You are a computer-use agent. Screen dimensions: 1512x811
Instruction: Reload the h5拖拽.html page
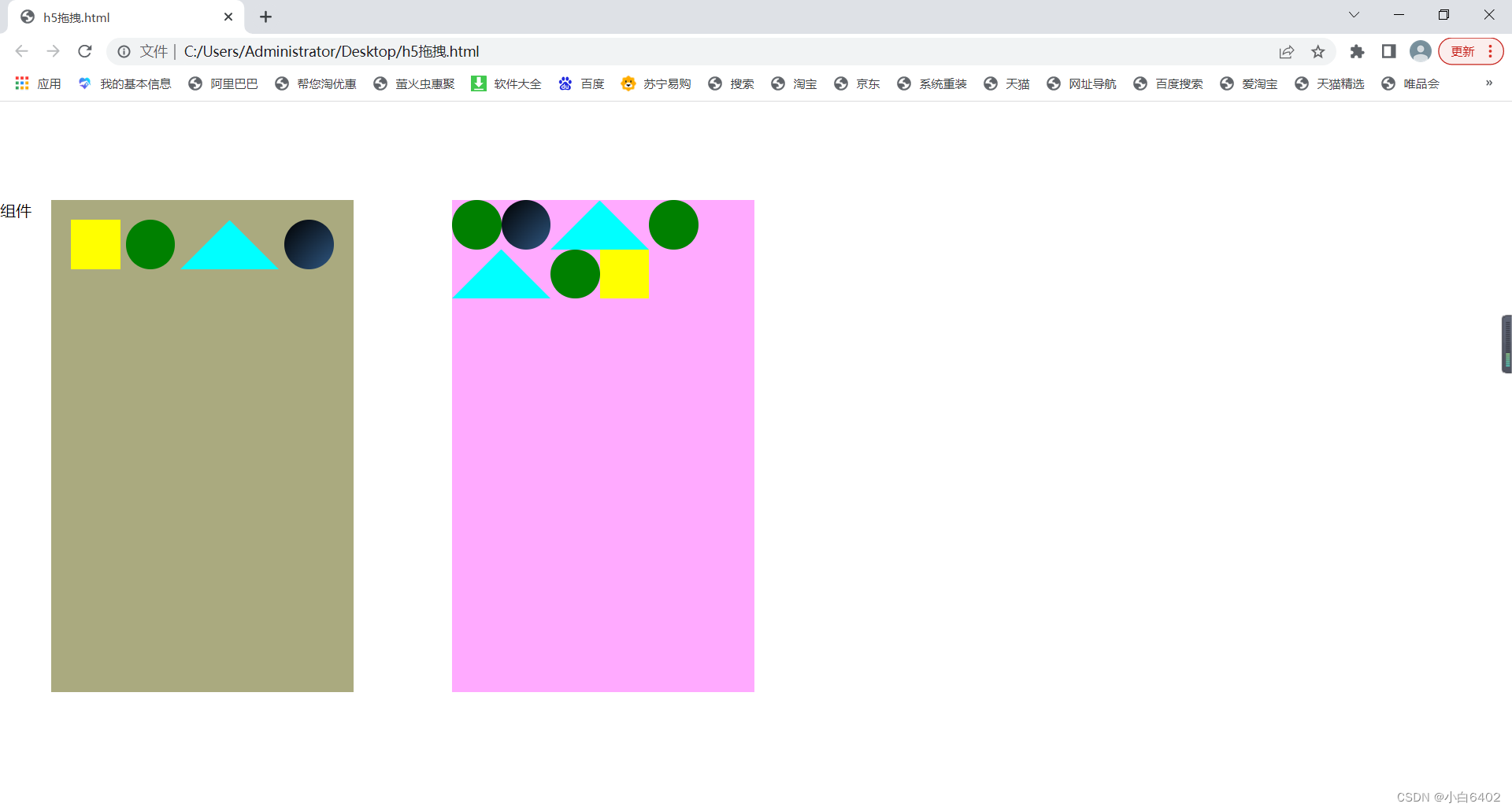[85, 51]
